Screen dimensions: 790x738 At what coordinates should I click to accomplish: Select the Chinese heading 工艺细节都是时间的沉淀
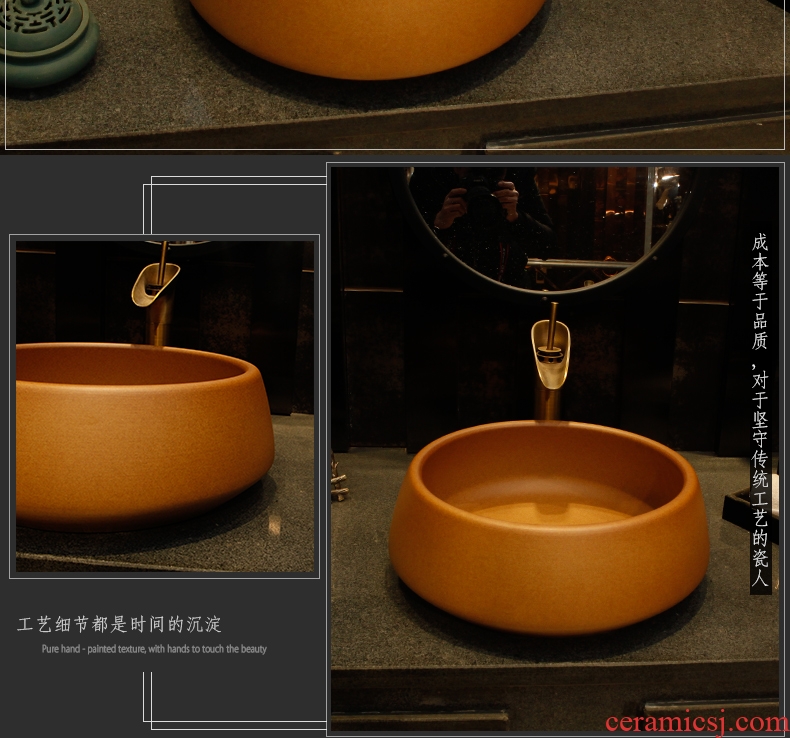(x=120, y=625)
